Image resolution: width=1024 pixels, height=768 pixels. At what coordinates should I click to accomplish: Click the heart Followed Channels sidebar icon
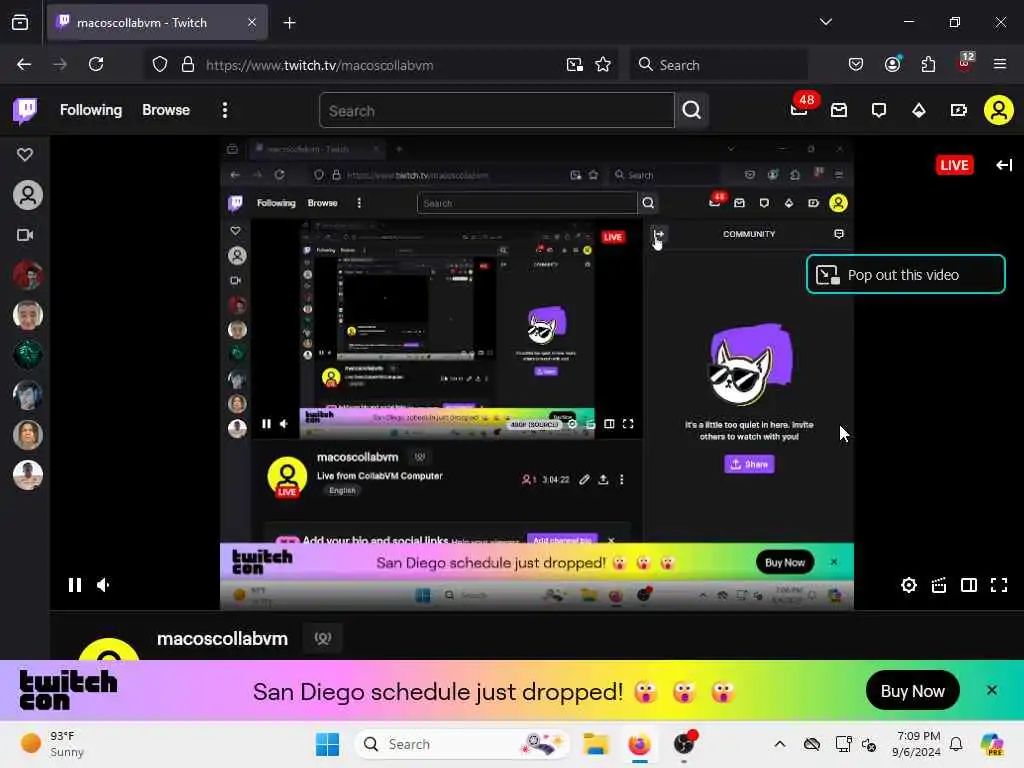click(25, 155)
